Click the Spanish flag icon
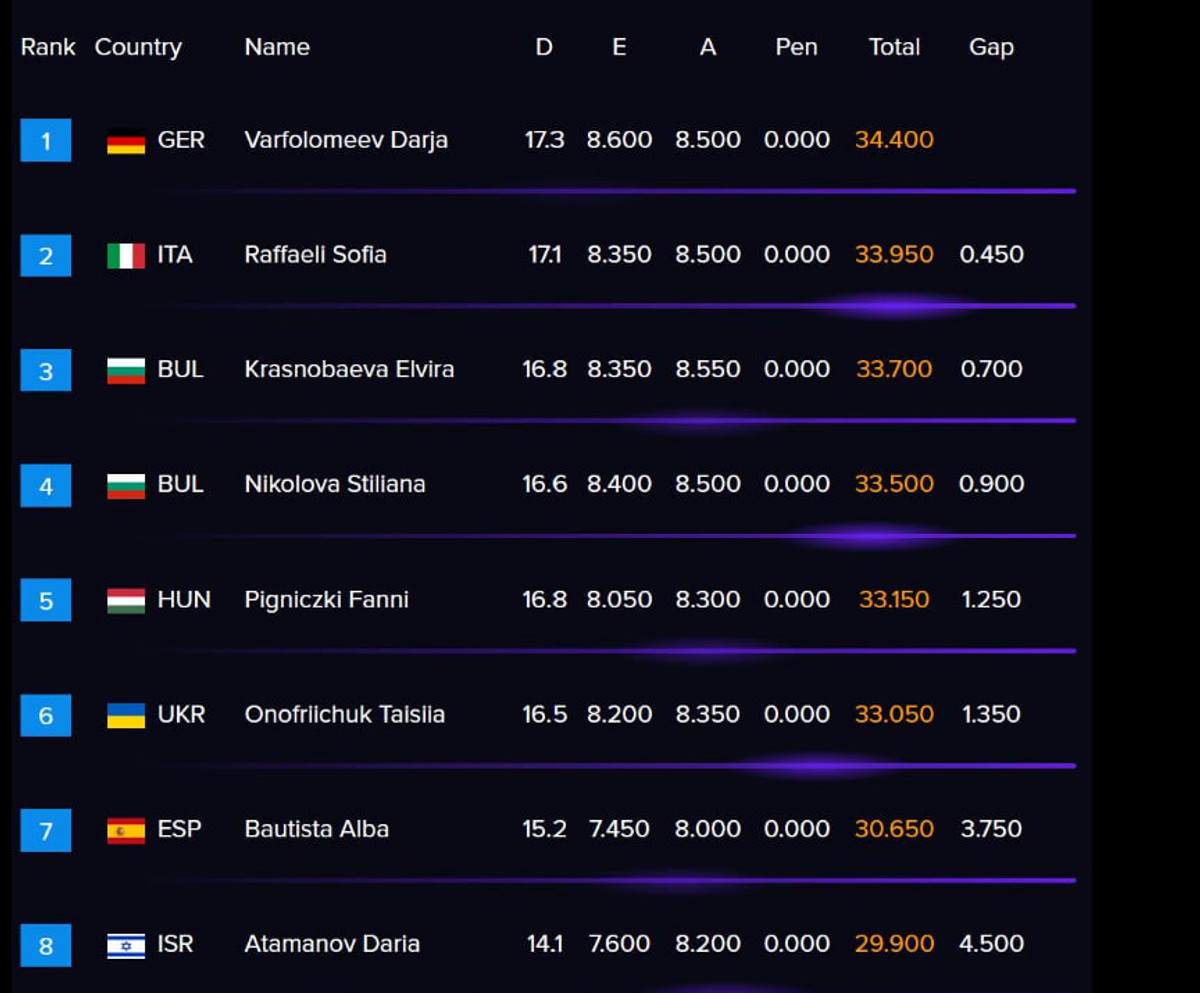Screen dimensions: 1200x993 [126, 831]
